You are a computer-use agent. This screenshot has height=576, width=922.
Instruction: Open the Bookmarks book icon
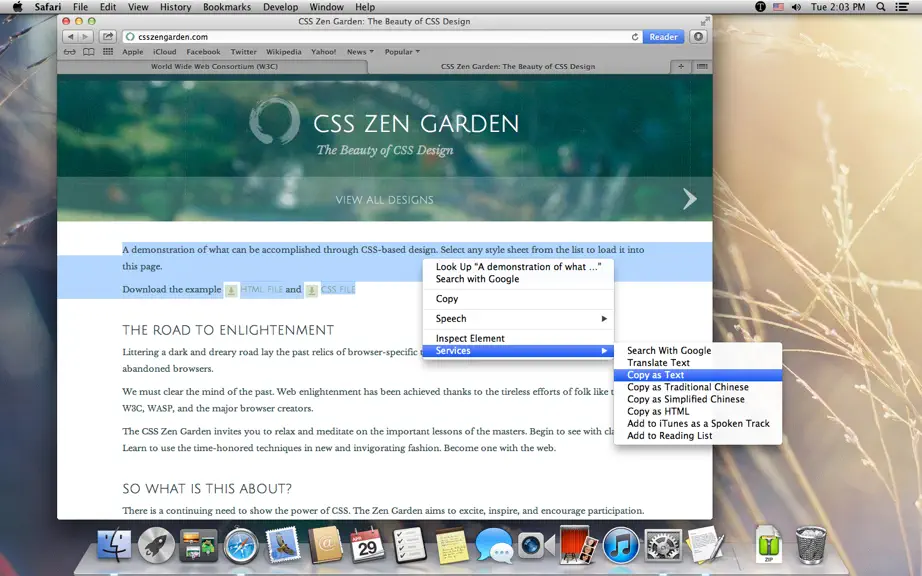click(89, 52)
